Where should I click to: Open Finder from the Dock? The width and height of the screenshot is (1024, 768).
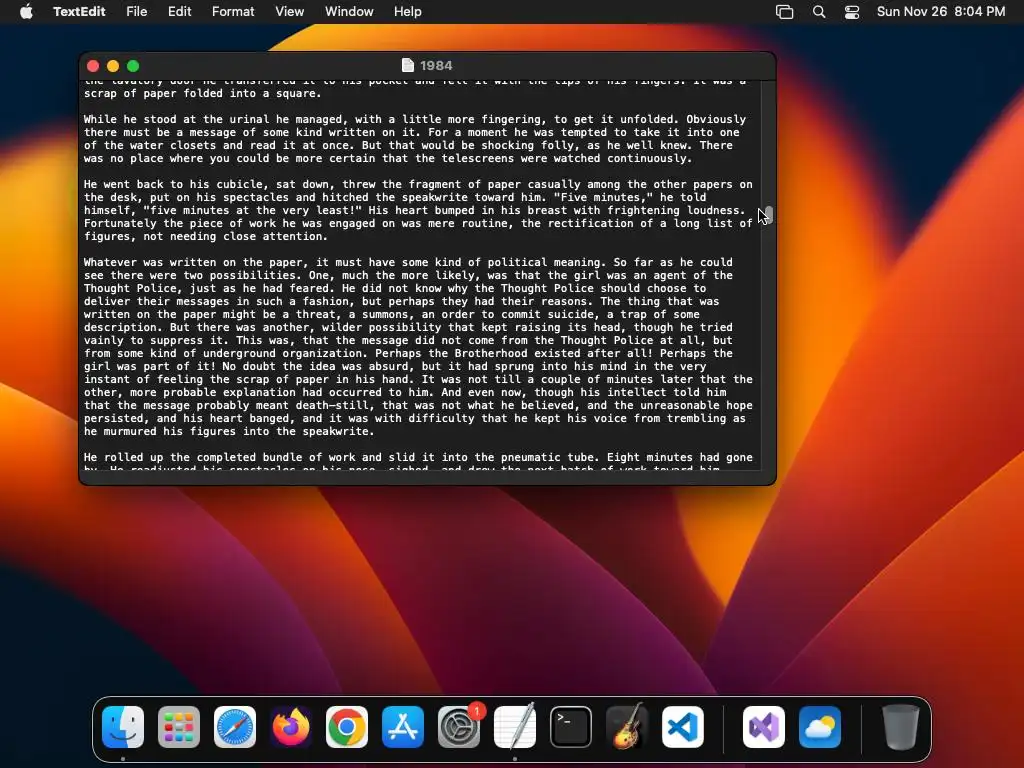[x=123, y=727]
